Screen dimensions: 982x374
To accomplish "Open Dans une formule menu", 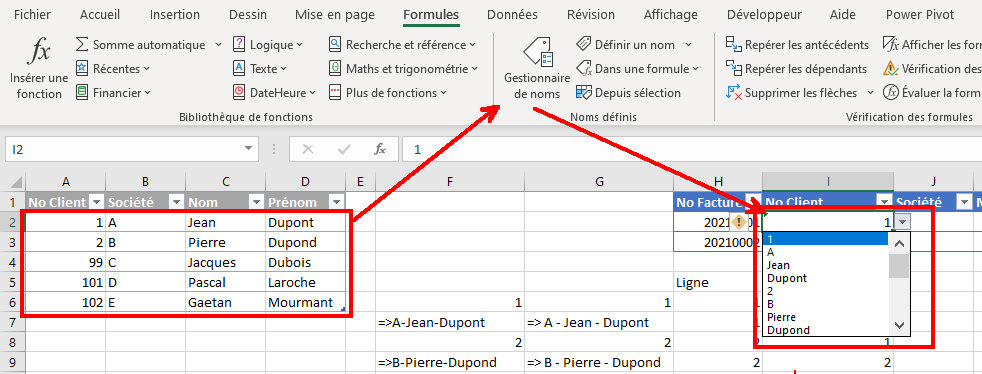I will click(637, 68).
